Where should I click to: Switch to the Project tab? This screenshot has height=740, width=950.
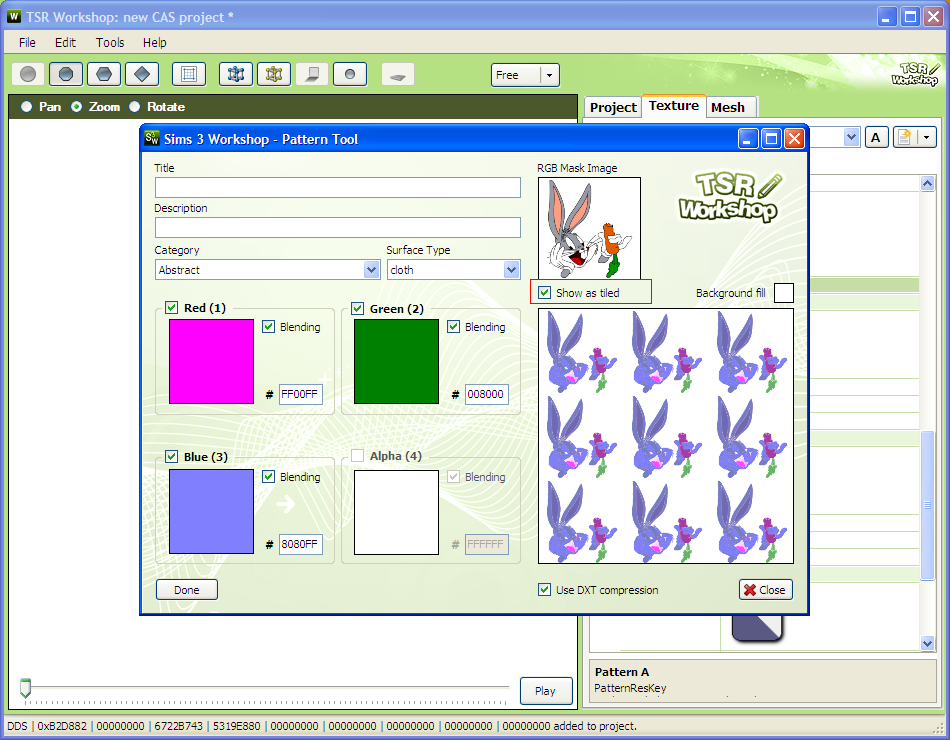(x=613, y=107)
